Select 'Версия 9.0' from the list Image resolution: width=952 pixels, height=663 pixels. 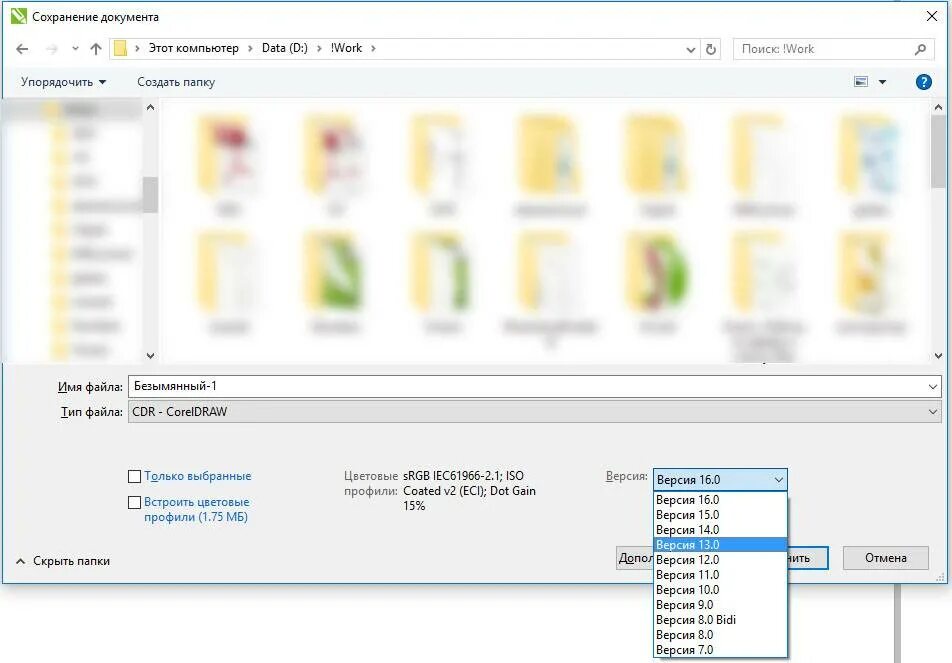coord(720,605)
